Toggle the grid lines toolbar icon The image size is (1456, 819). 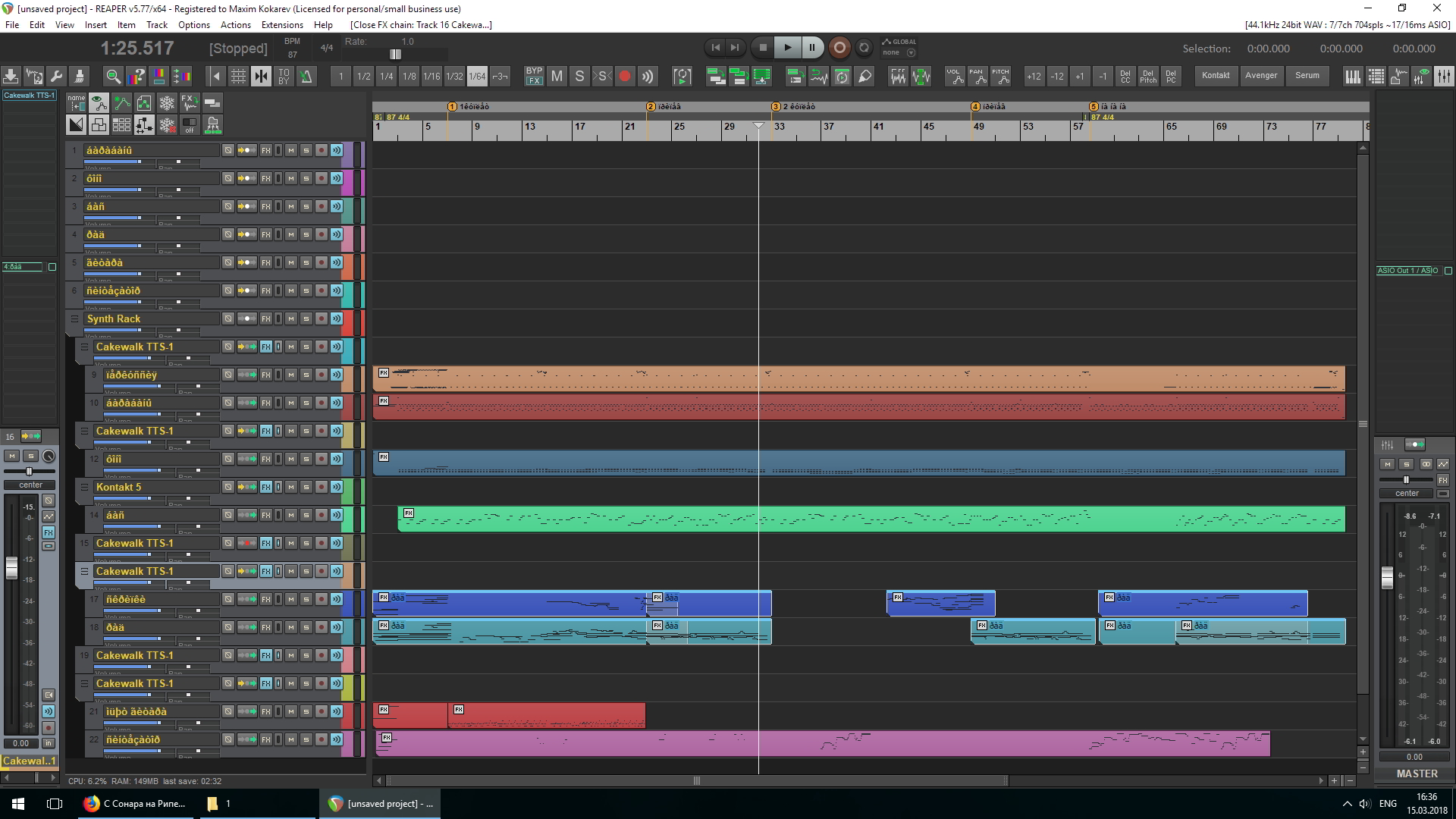[238, 76]
